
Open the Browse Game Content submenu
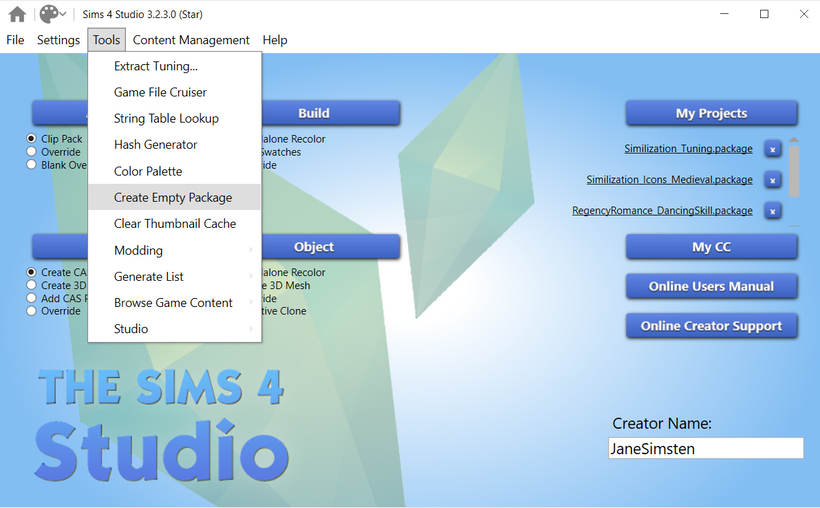coord(174,302)
